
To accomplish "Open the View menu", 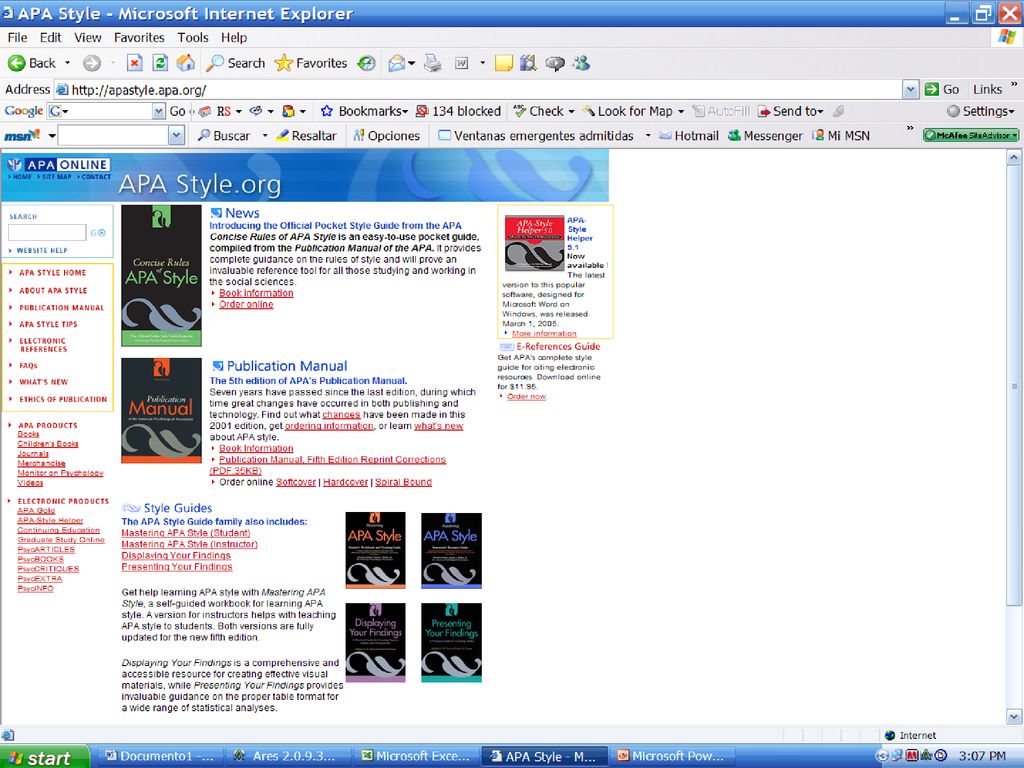I will tap(88, 37).
